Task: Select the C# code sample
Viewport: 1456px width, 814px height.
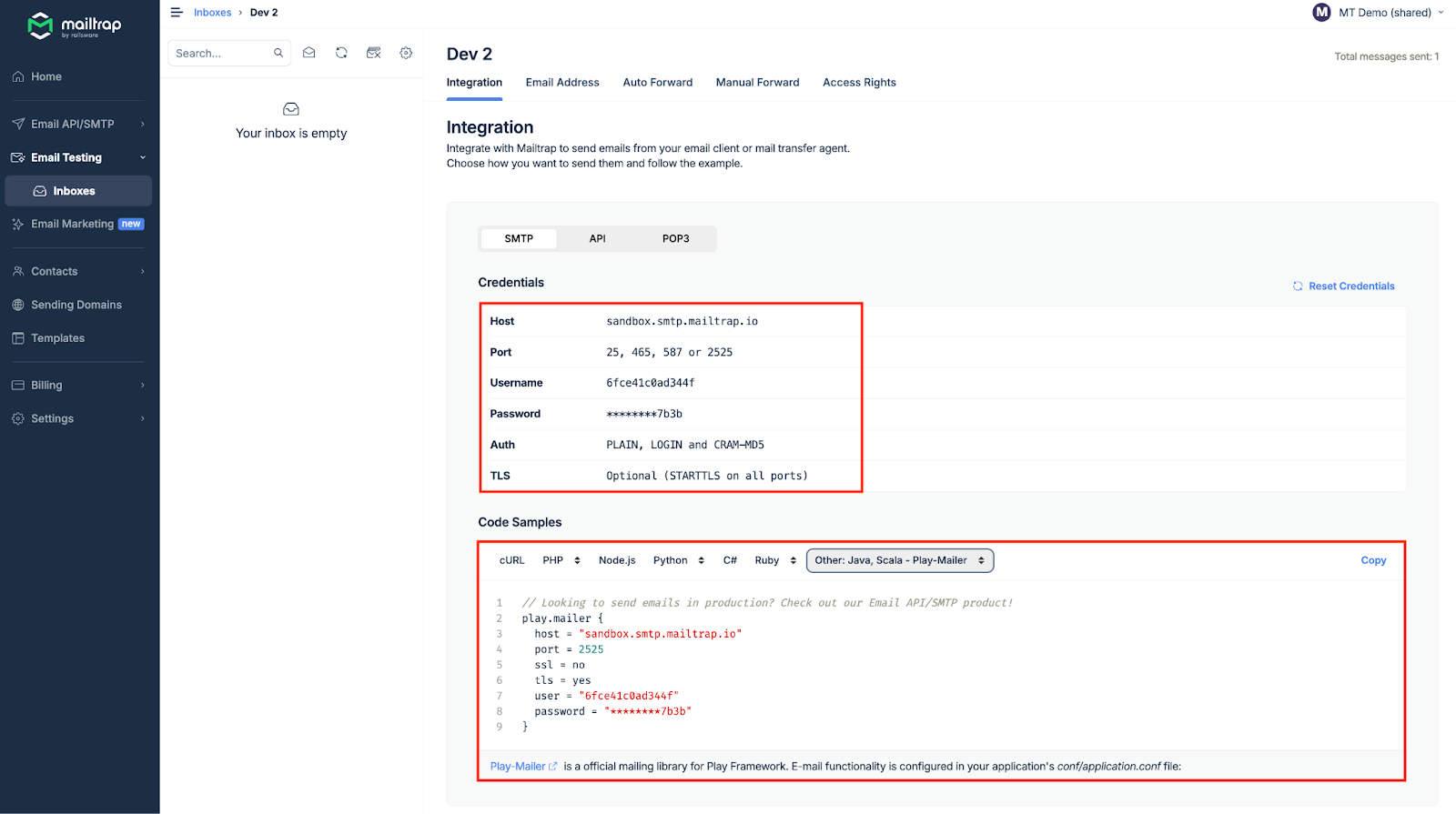Action: pyautogui.click(x=730, y=560)
